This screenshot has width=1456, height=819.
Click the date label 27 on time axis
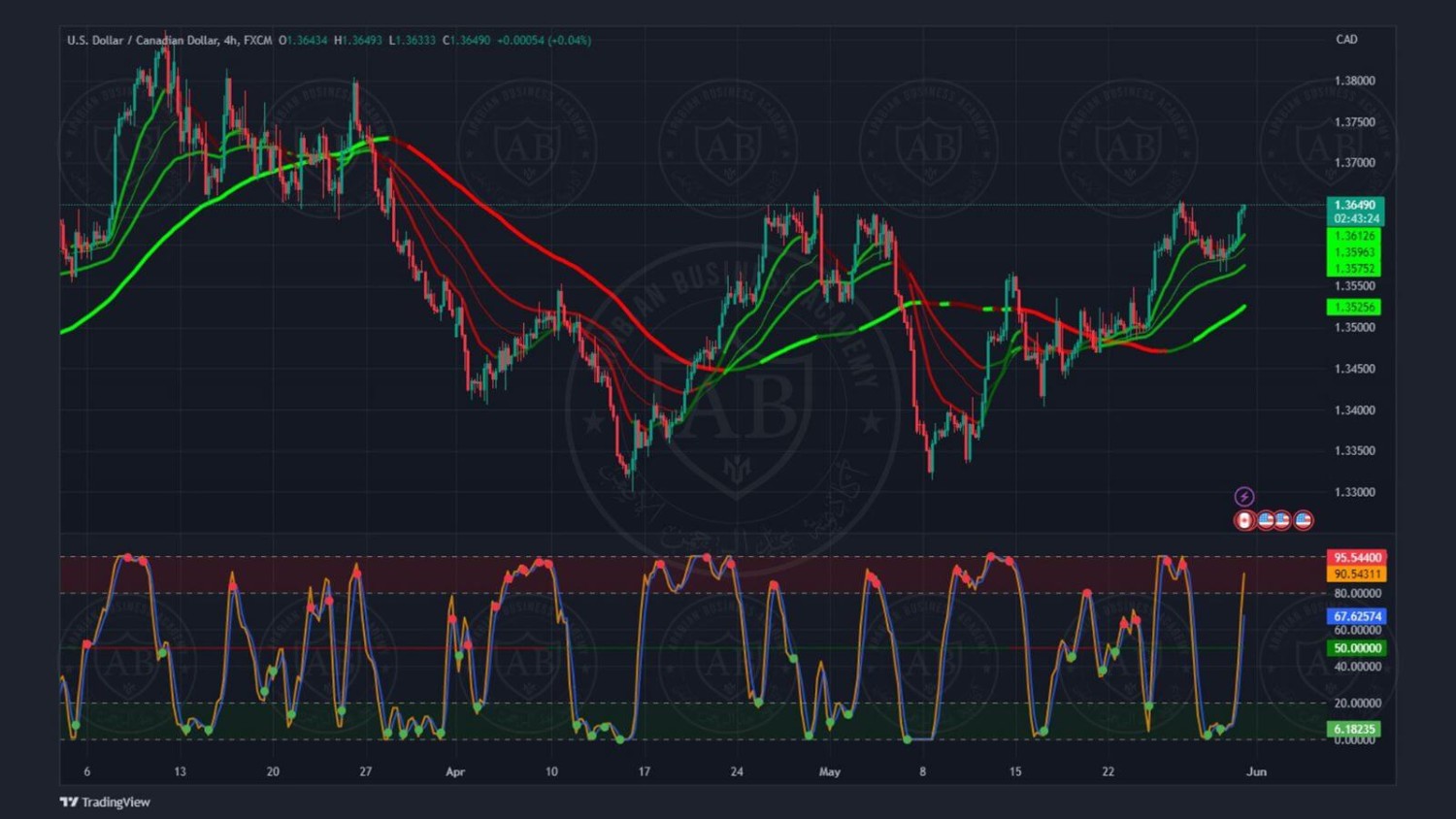[365, 772]
